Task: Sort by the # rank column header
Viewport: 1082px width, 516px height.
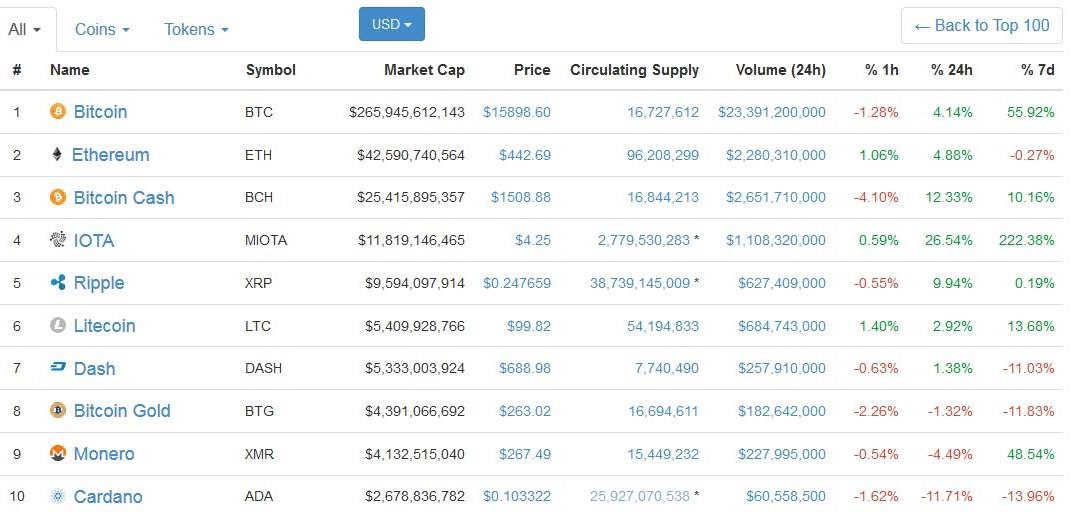Action: click(x=17, y=70)
